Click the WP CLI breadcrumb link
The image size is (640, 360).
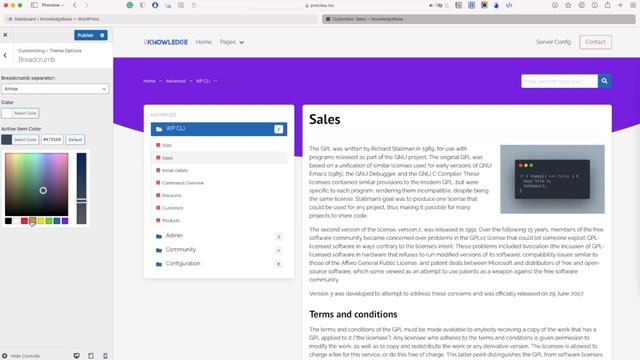click(x=203, y=81)
